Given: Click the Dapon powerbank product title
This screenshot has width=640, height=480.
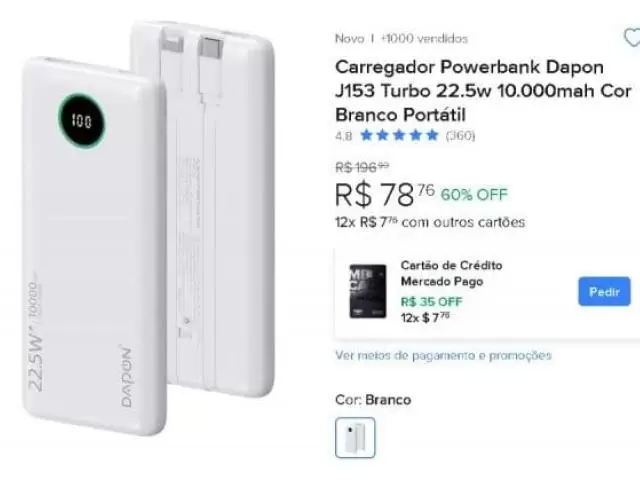Looking at the screenshot, I should click(483, 91).
